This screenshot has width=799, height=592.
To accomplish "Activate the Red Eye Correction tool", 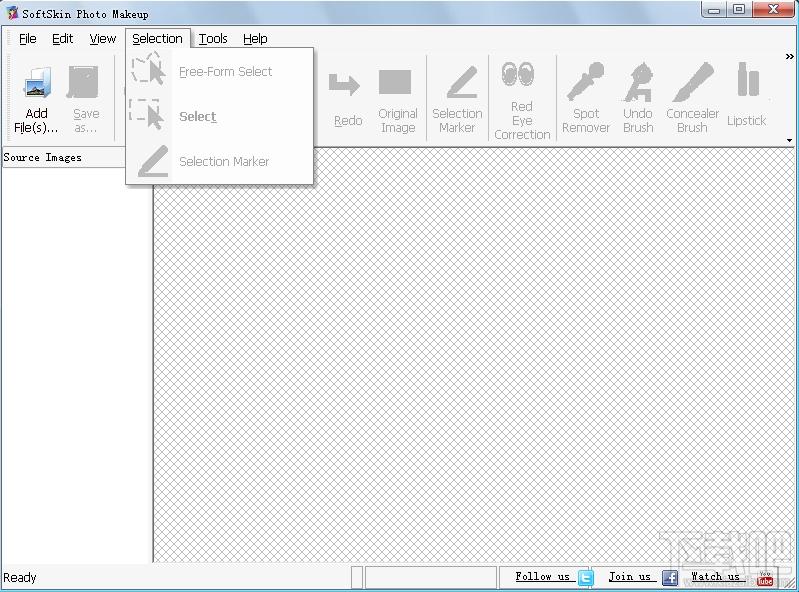I will [x=522, y=100].
